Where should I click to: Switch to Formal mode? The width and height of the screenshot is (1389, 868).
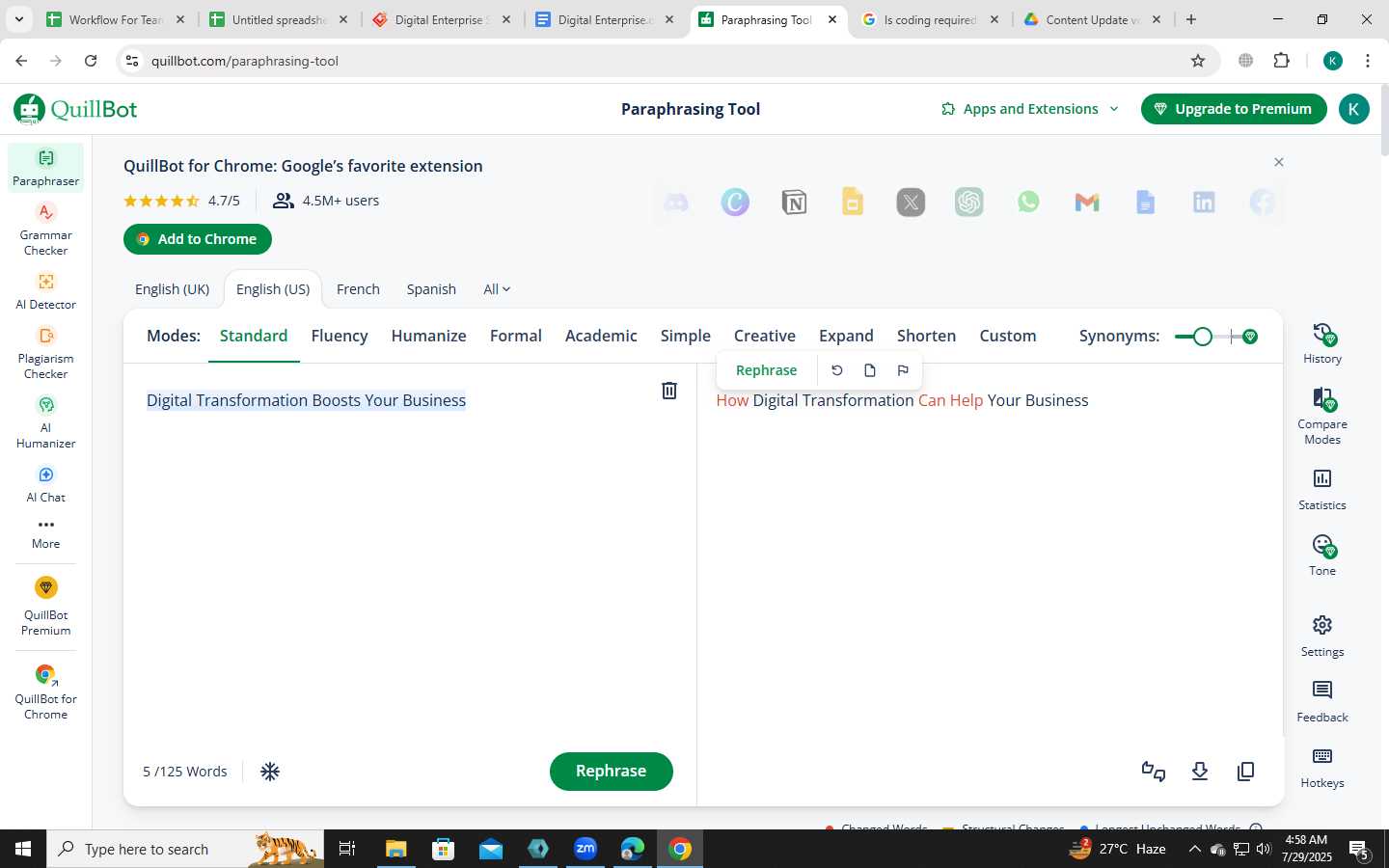click(x=515, y=336)
